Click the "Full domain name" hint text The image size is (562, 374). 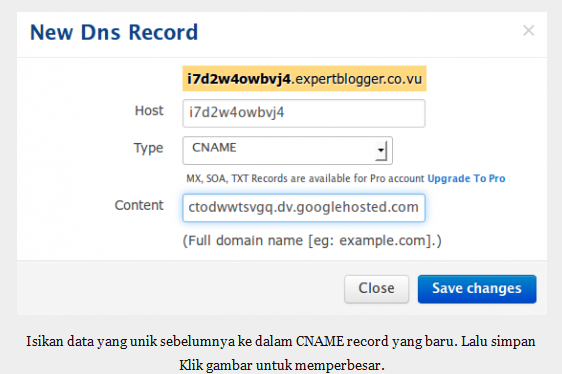click(312, 241)
